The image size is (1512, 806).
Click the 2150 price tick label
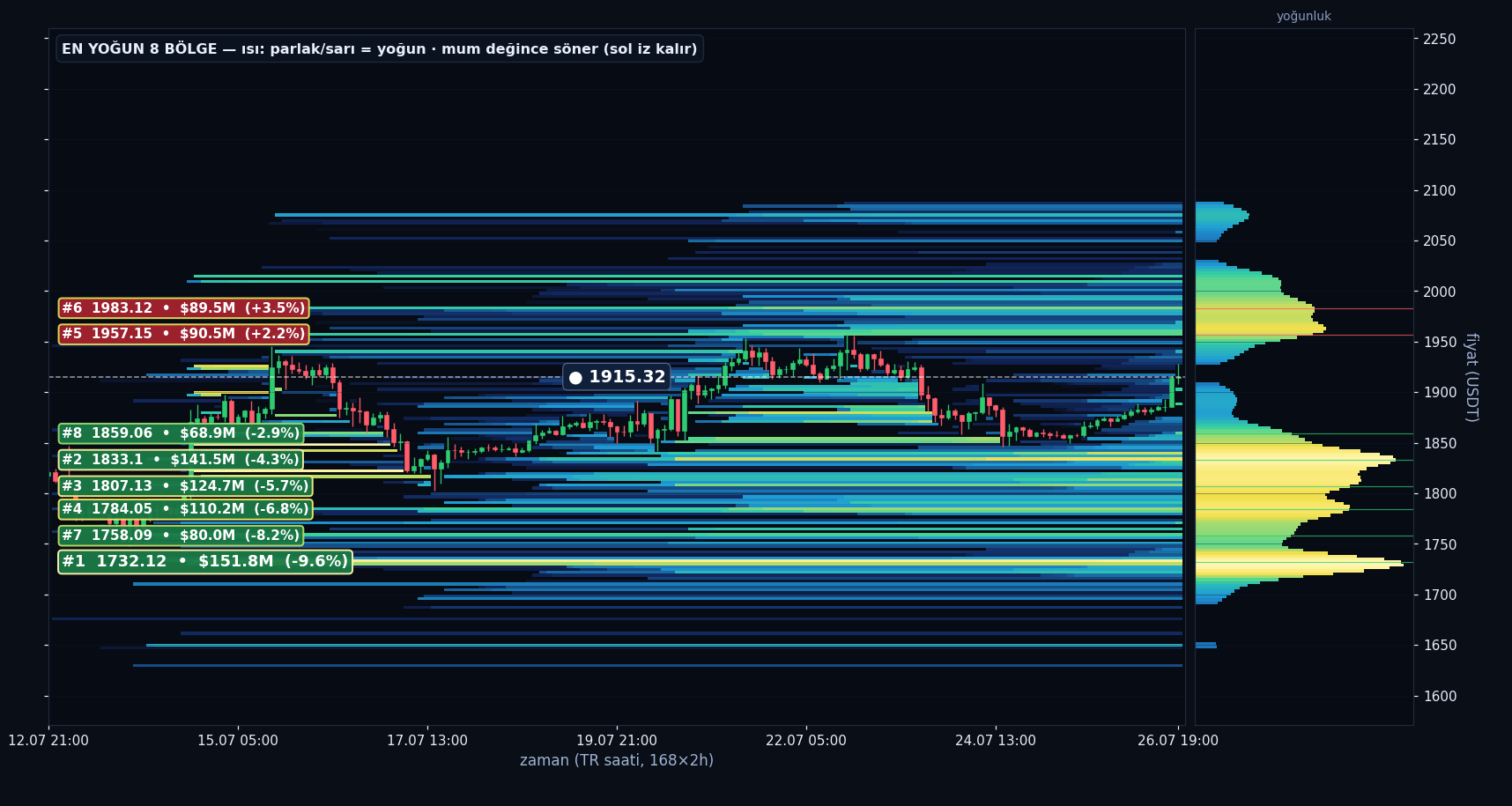[1440, 139]
